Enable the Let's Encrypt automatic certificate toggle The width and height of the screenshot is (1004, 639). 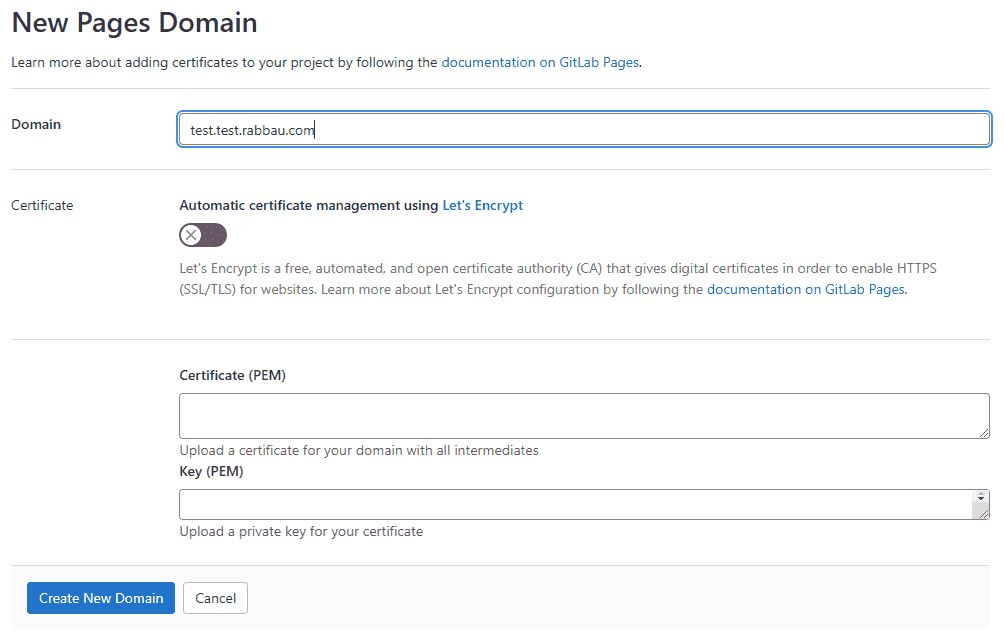[203, 235]
